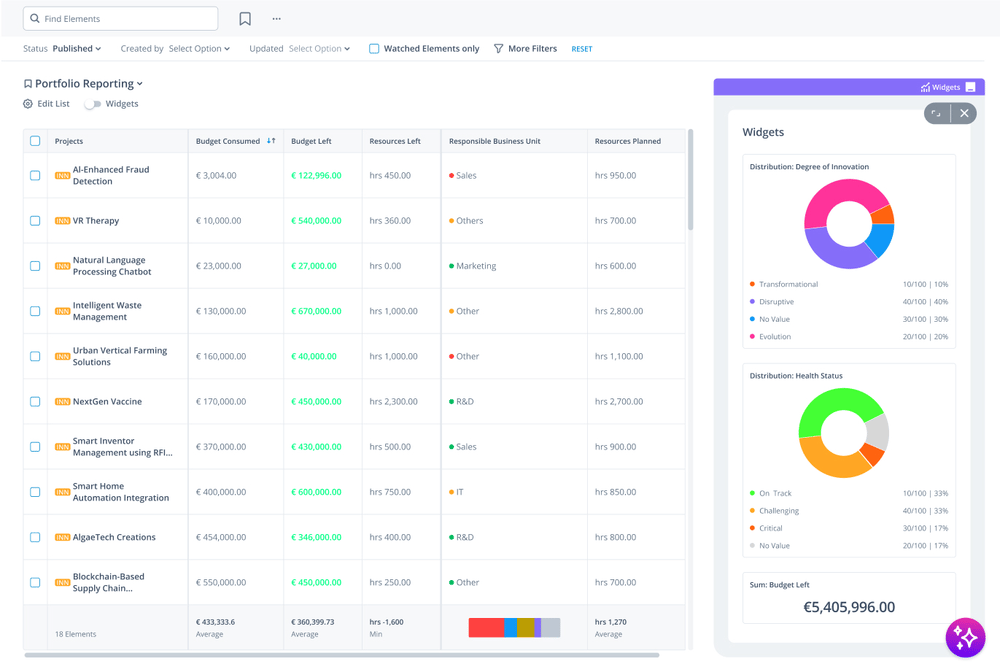Close the Widgets panel with X

click(964, 113)
